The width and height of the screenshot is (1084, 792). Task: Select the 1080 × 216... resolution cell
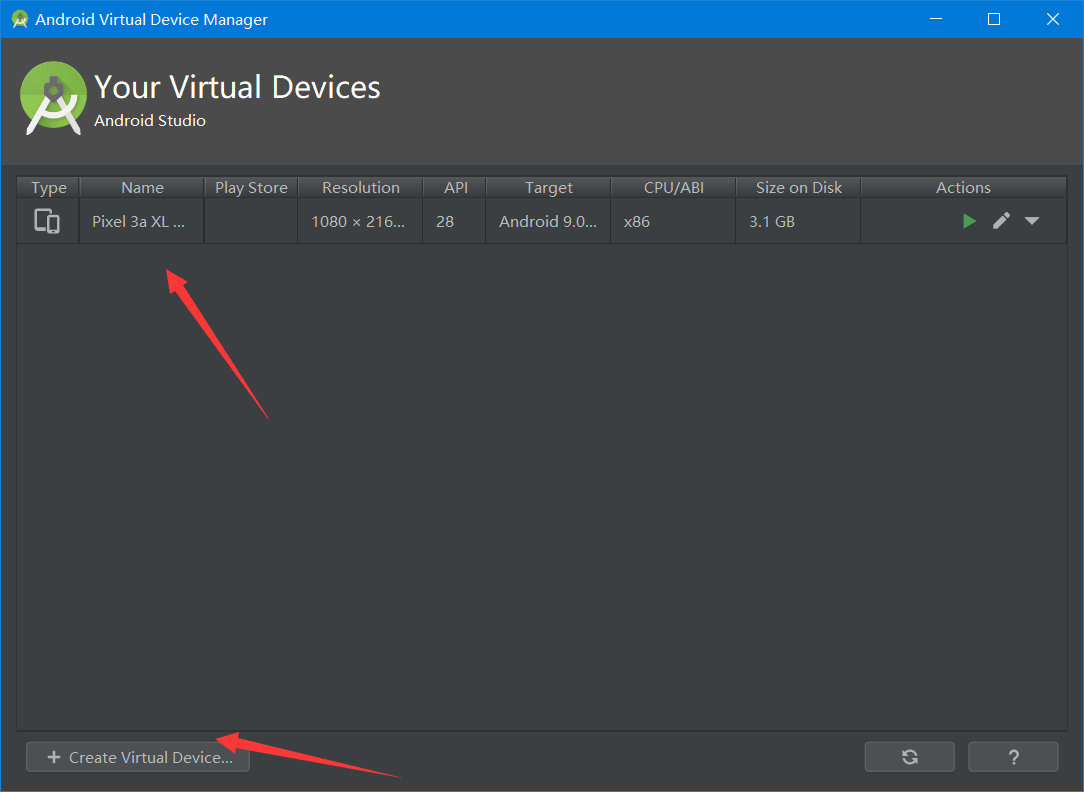click(360, 221)
